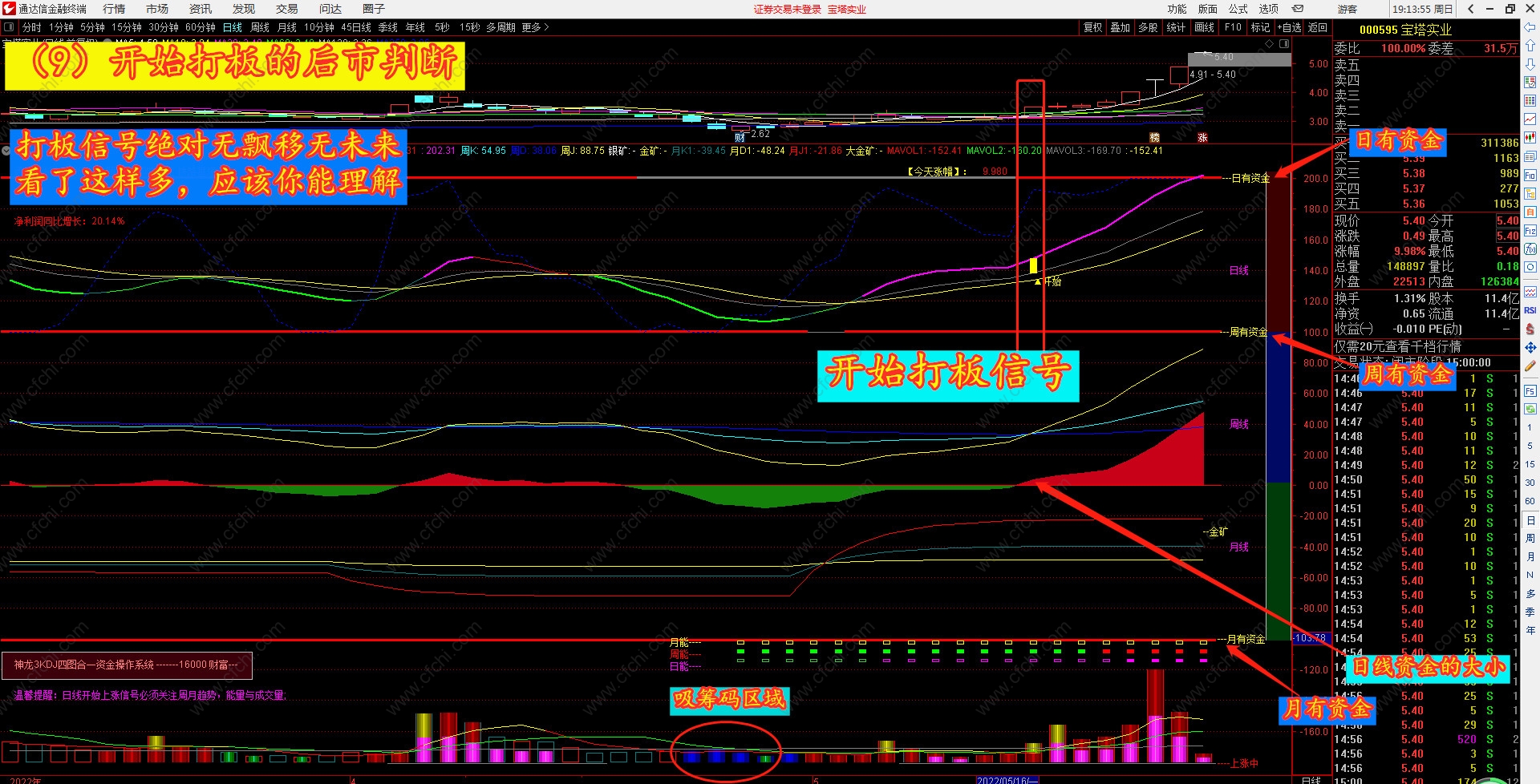1540x784 pixels.
Task: Select the pencil drawing tool in sidebar
Action: pyautogui.click(x=1530, y=366)
